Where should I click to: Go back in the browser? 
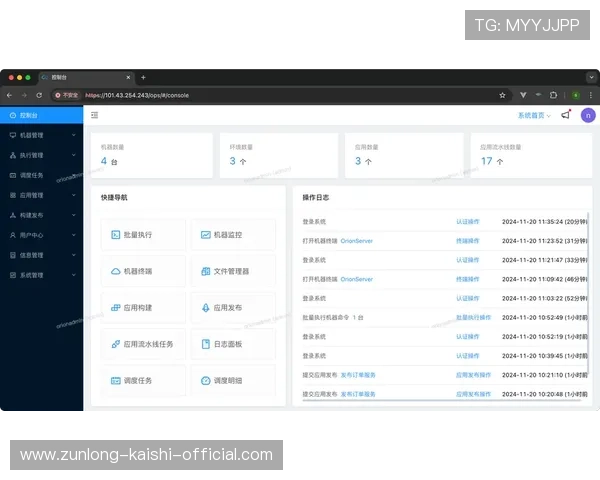point(9,95)
